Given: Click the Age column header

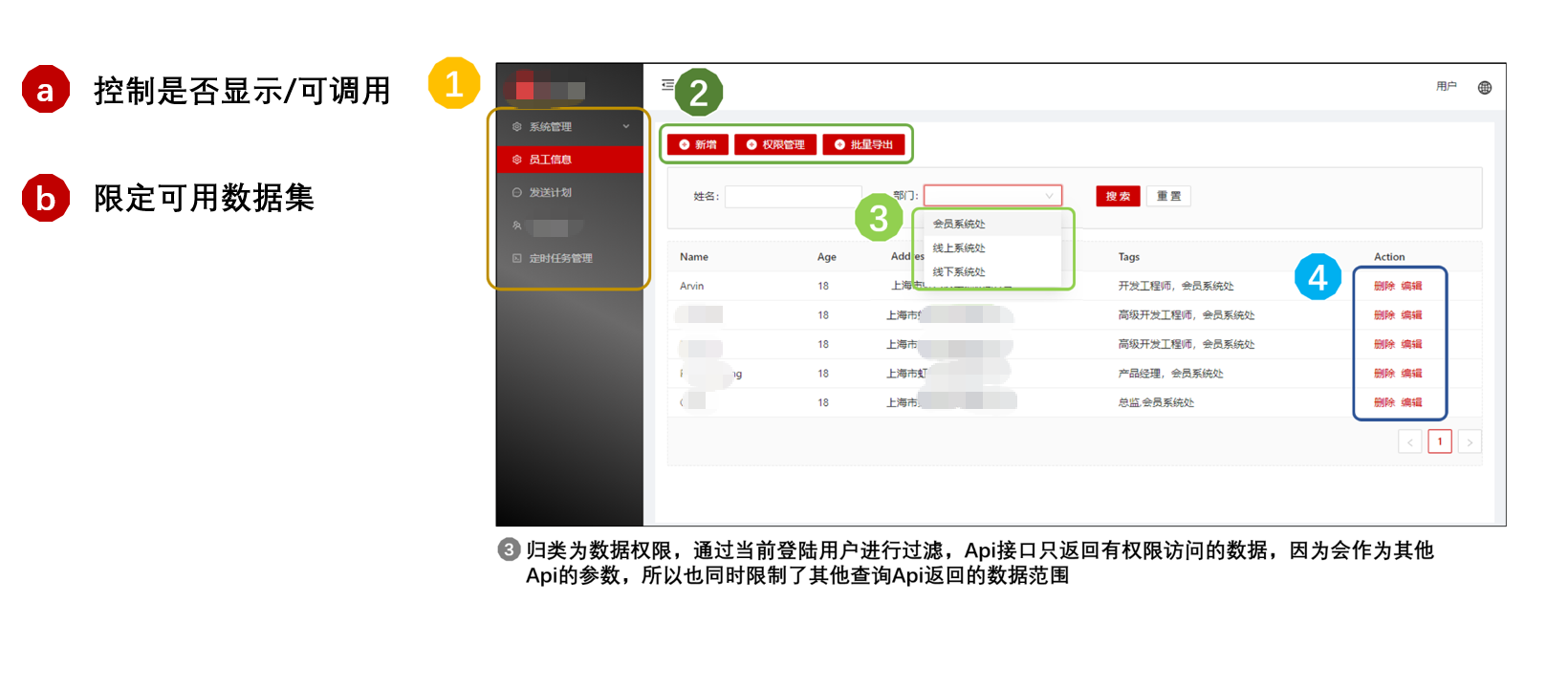Looking at the screenshot, I should pyautogui.click(x=827, y=257).
